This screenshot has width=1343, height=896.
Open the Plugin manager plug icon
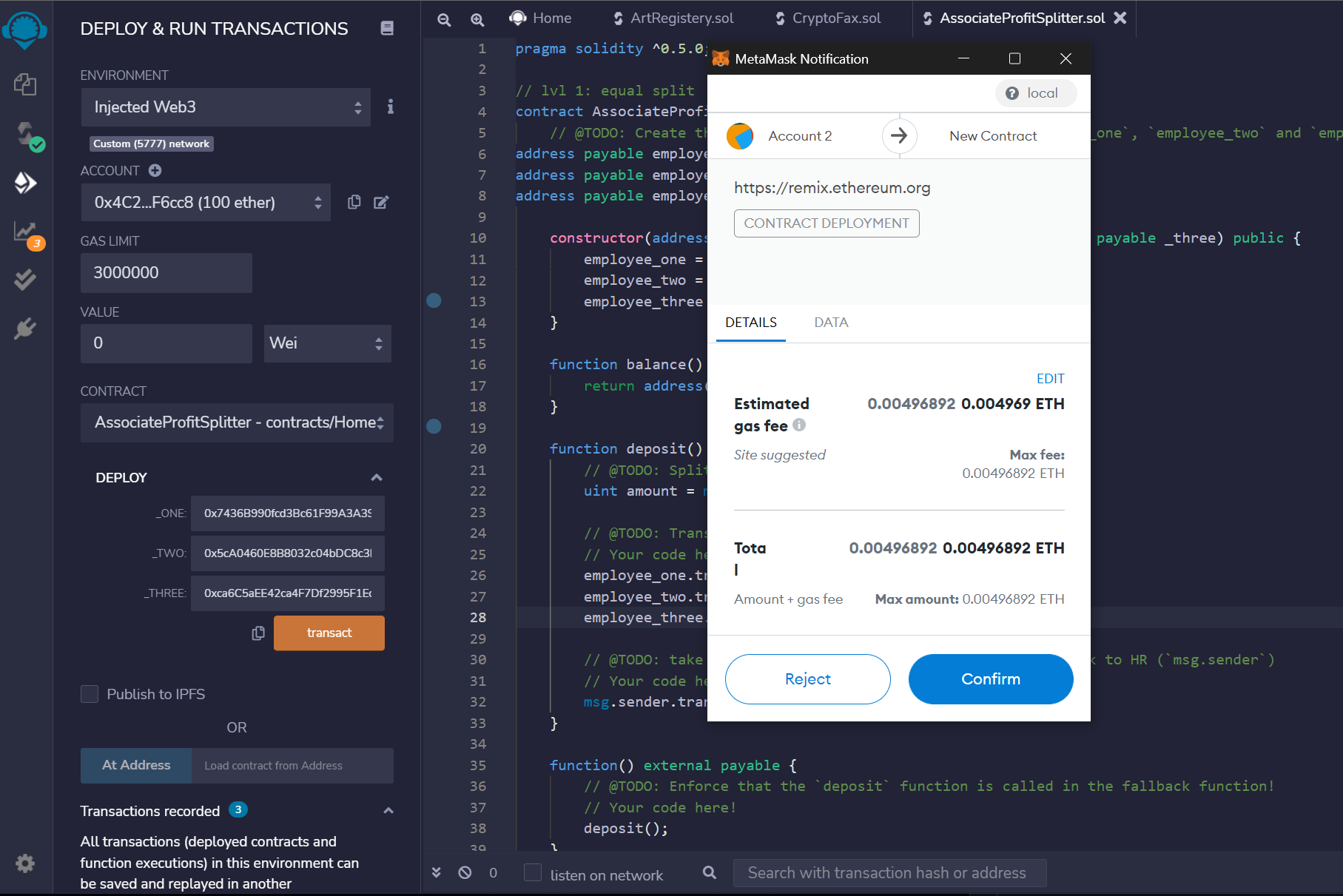[25, 328]
